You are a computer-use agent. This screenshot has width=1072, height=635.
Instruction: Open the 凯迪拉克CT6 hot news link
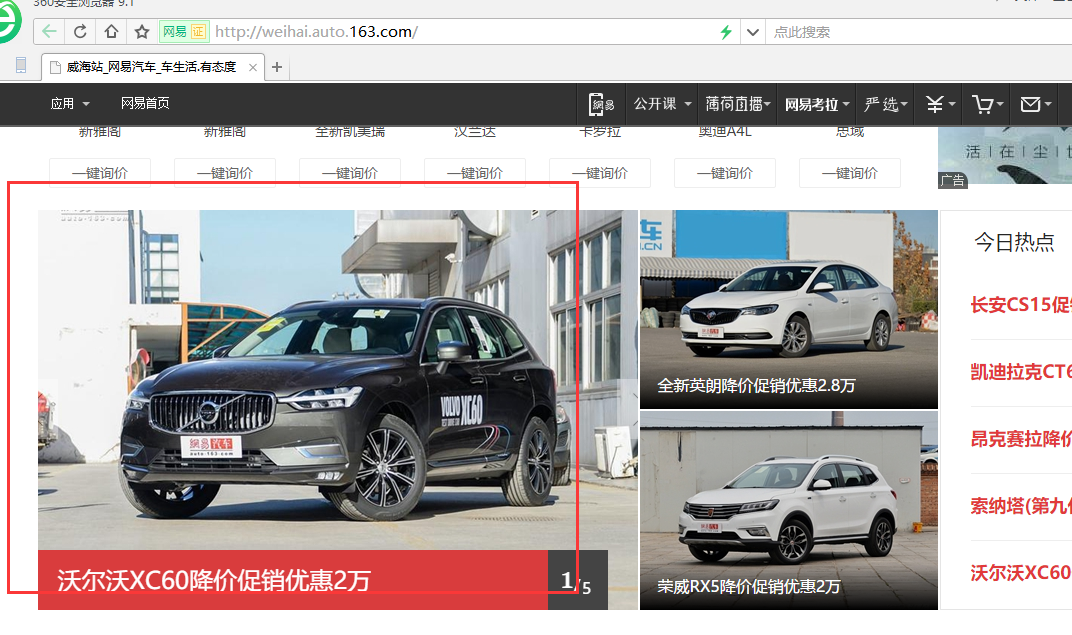(x=1021, y=372)
